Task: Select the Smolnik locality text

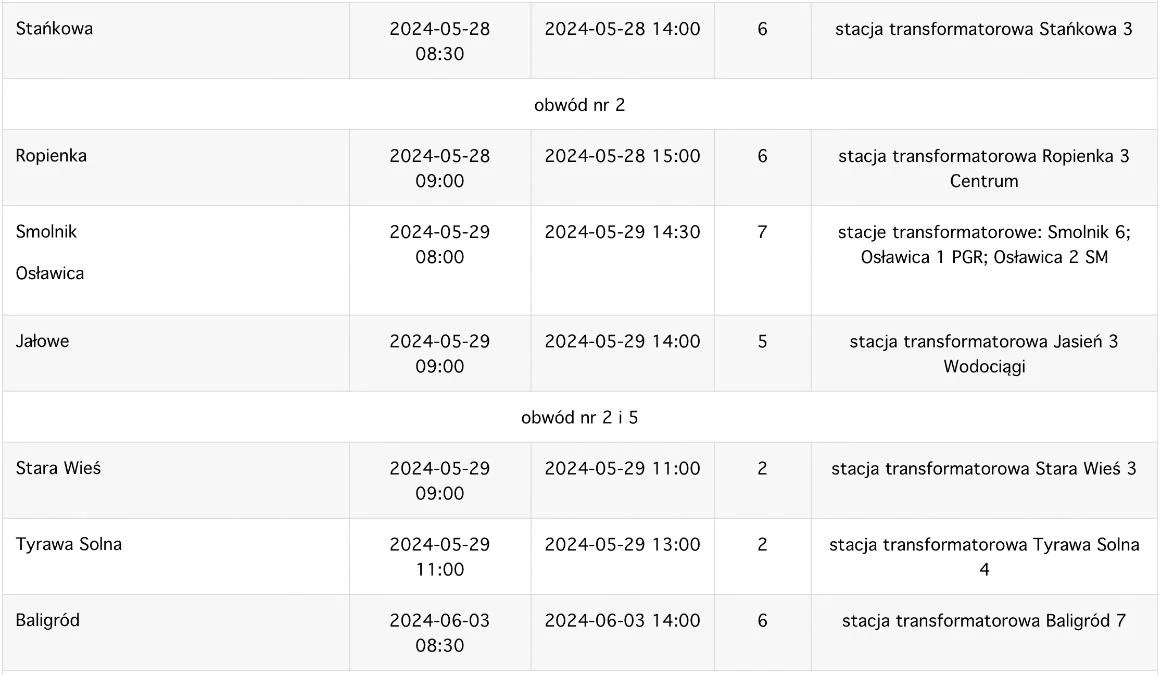Action: coord(46,232)
